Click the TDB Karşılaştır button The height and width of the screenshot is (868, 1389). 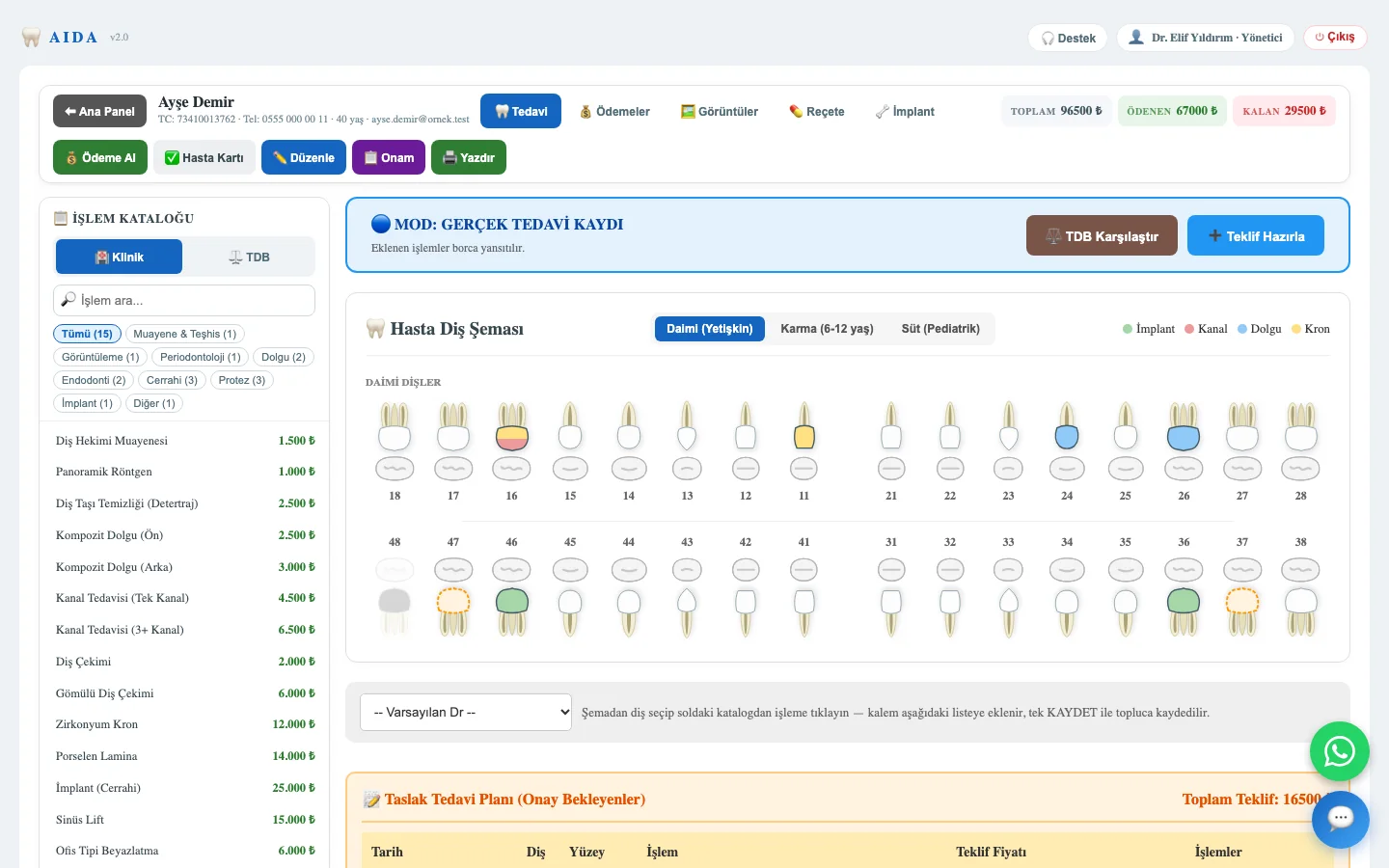pos(1102,235)
